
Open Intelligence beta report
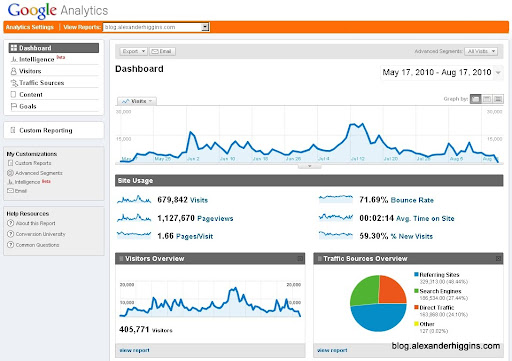(38, 59)
